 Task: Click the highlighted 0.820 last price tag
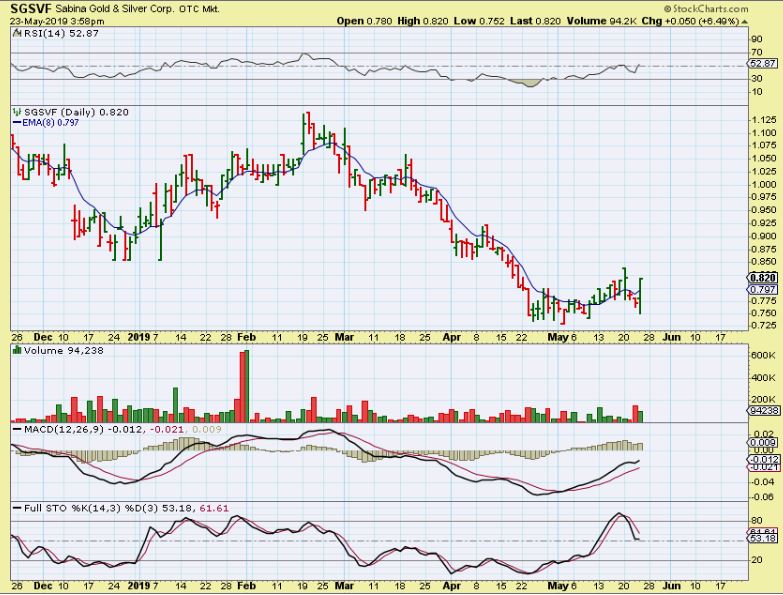click(762, 277)
